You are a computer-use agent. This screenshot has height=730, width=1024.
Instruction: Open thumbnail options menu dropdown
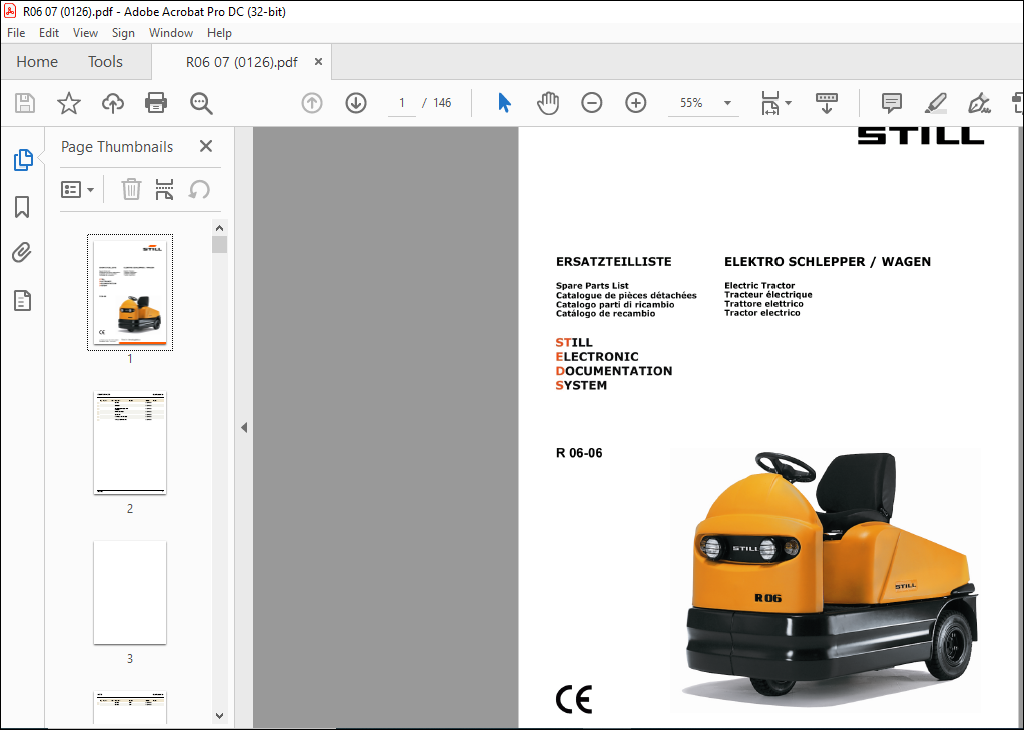pos(77,190)
